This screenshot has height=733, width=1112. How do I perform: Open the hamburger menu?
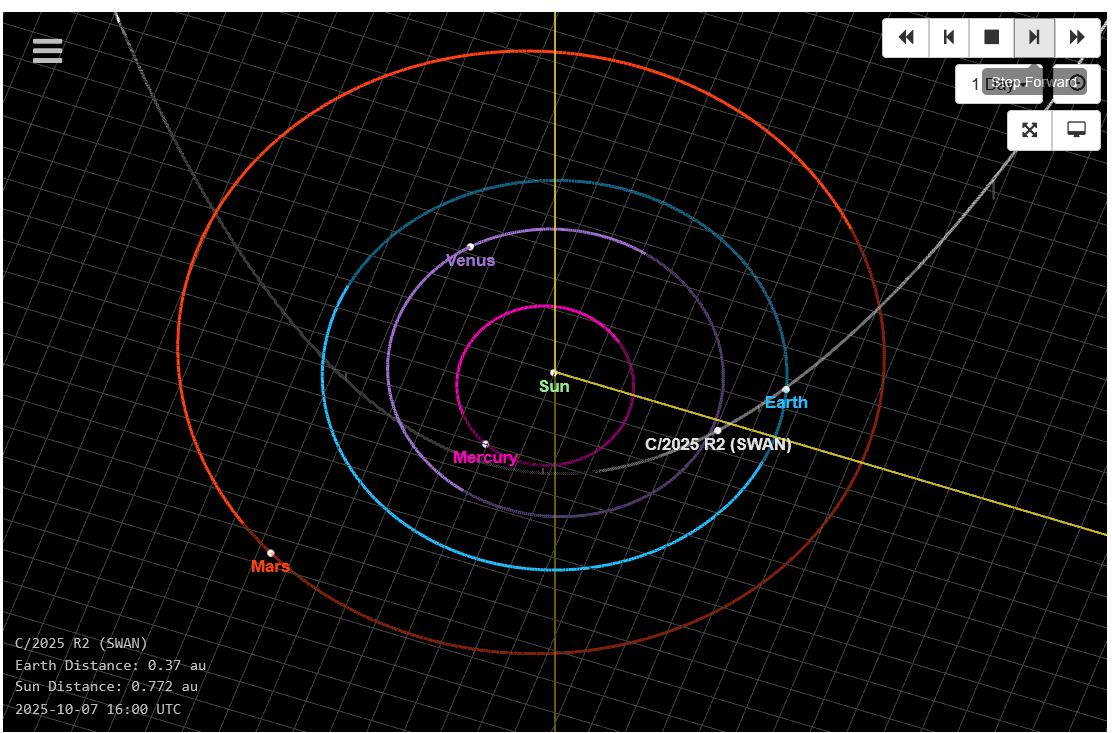pyautogui.click(x=47, y=51)
